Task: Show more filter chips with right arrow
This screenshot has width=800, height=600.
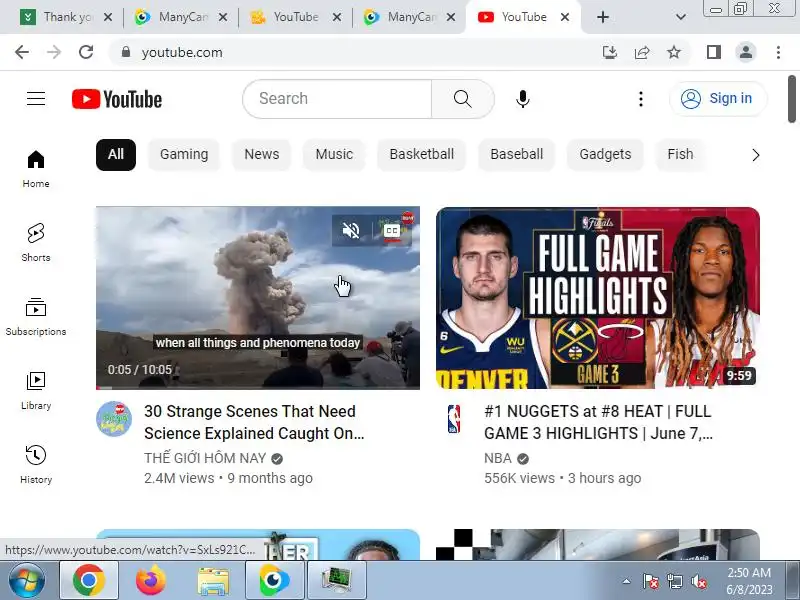Action: (x=756, y=155)
